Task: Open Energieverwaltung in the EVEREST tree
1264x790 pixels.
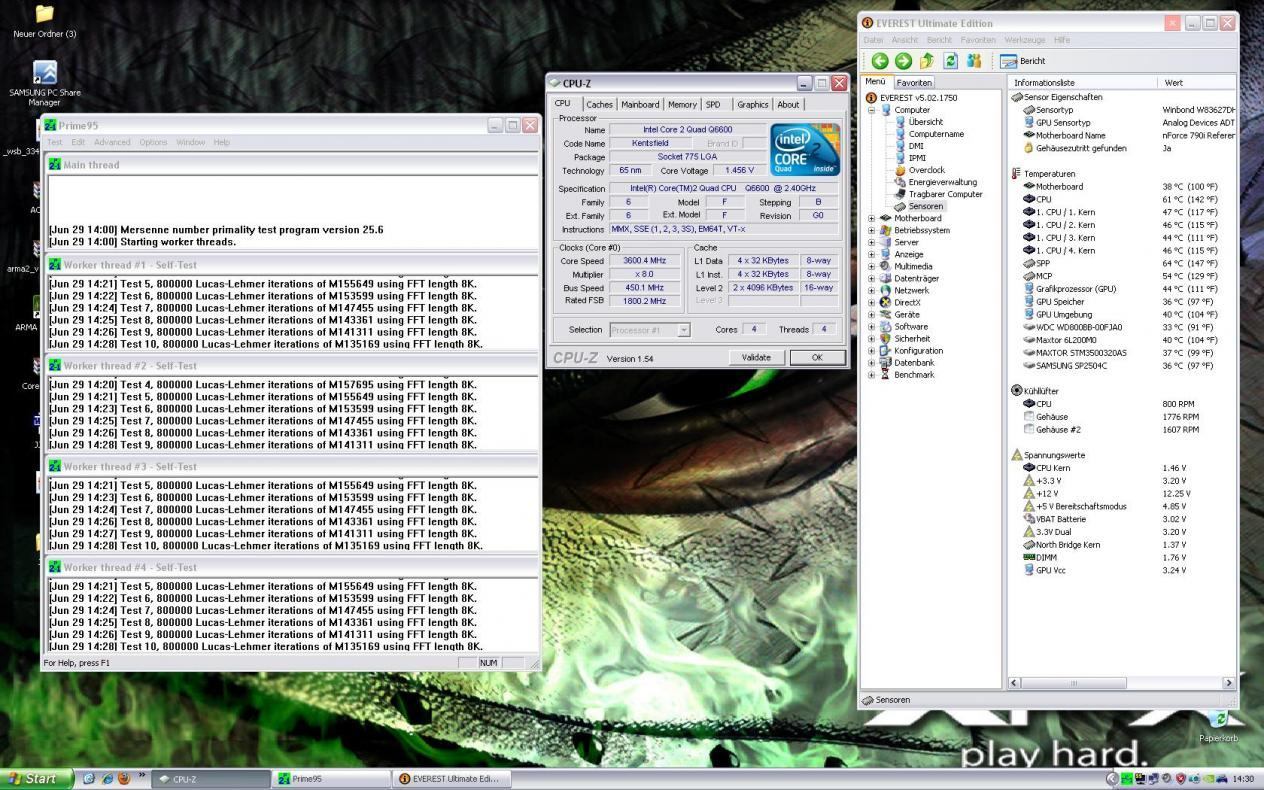Action: click(x=942, y=182)
